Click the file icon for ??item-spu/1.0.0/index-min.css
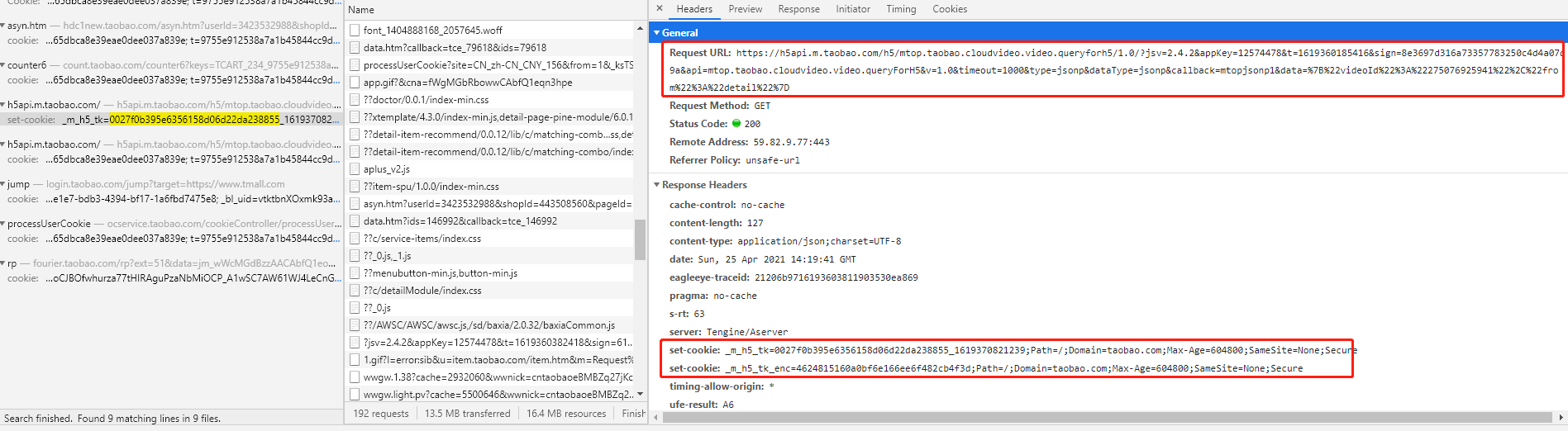1568x431 pixels. click(355, 186)
